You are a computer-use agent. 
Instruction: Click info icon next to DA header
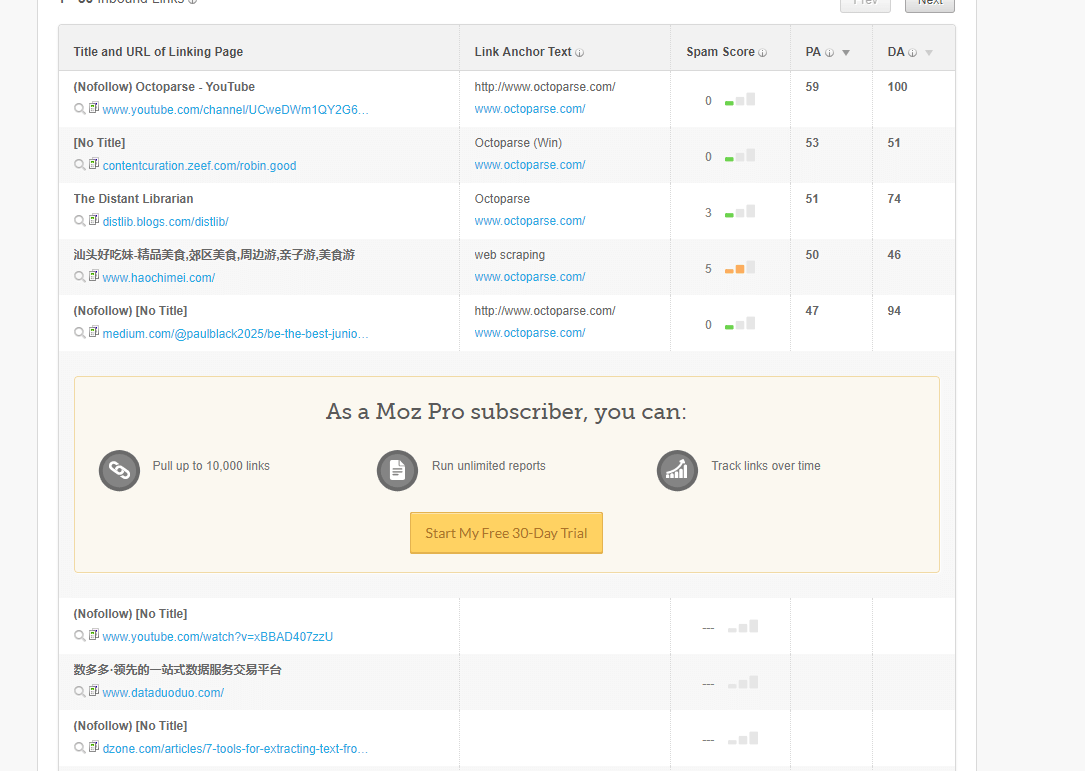(x=912, y=53)
